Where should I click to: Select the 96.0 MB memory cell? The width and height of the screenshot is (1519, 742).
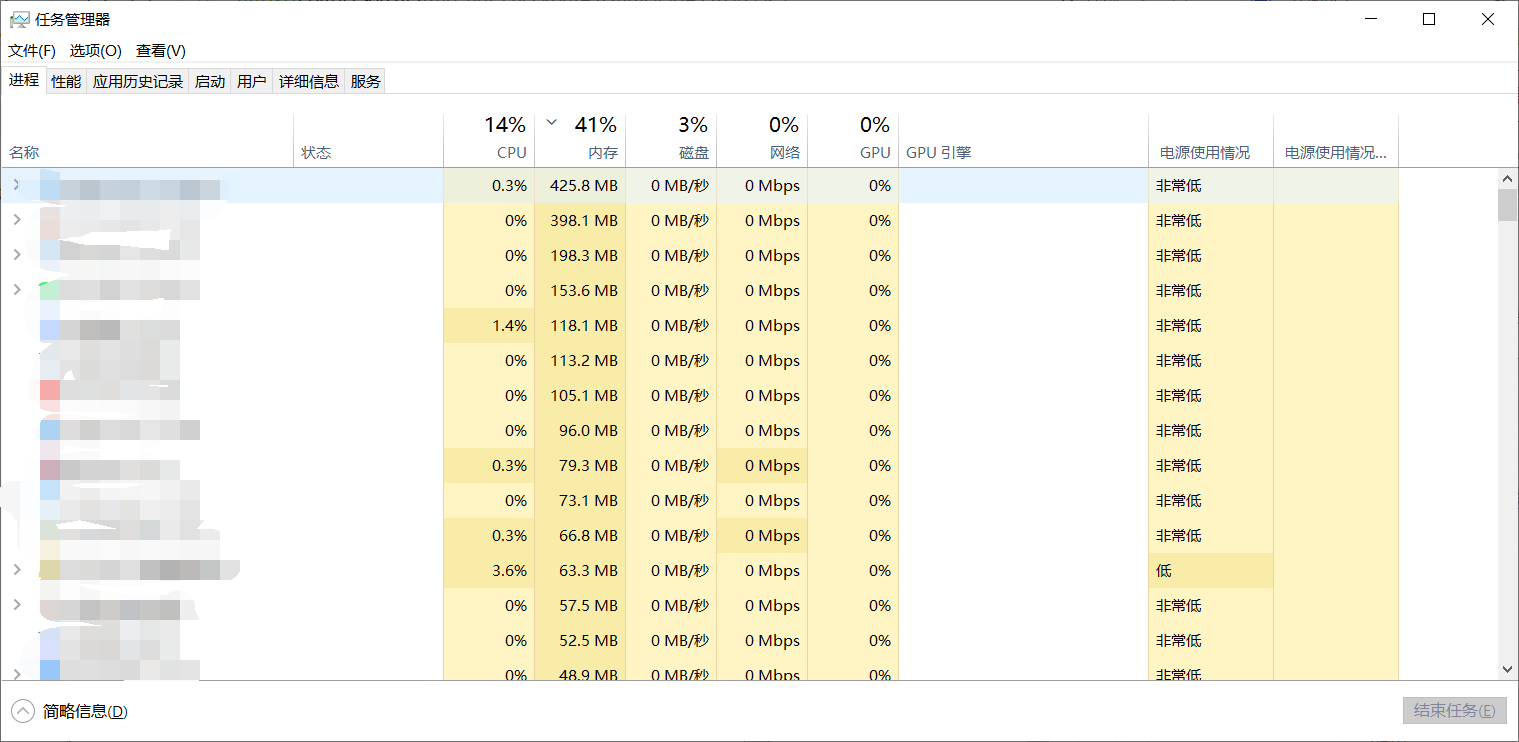(x=580, y=430)
